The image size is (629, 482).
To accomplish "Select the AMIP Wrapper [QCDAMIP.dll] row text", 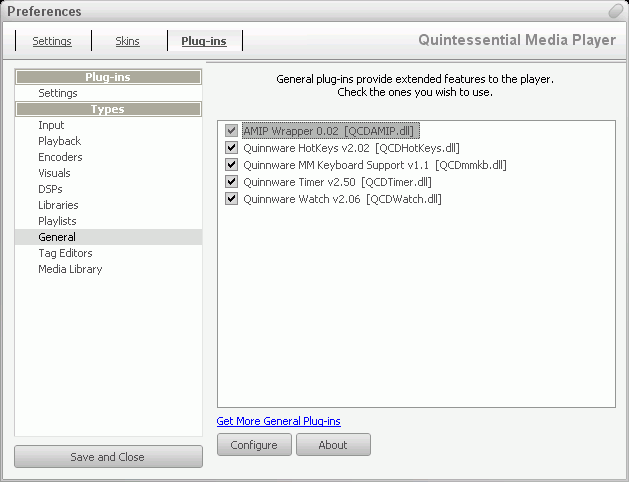I will click(x=331, y=131).
